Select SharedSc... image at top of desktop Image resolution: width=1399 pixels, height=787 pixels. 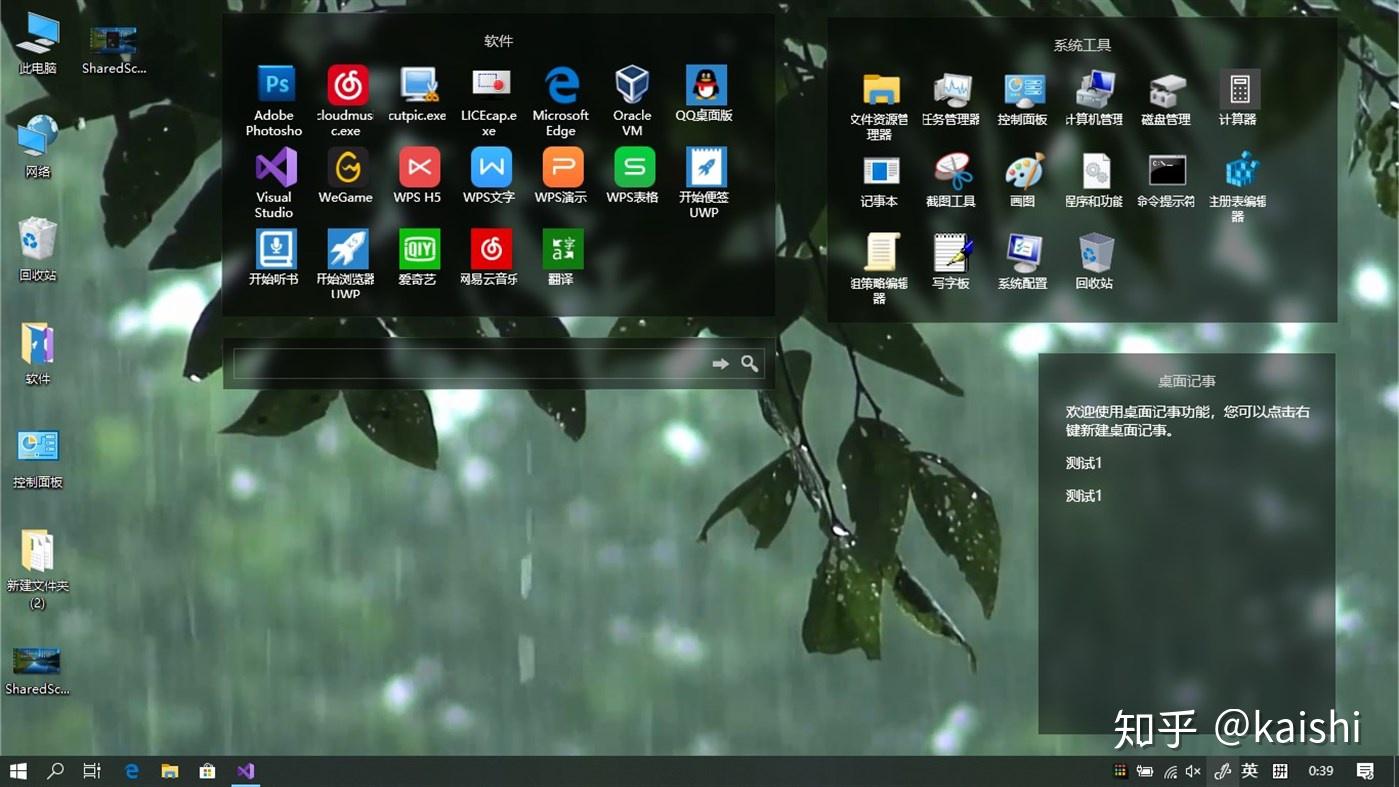[x=113, y=50]
